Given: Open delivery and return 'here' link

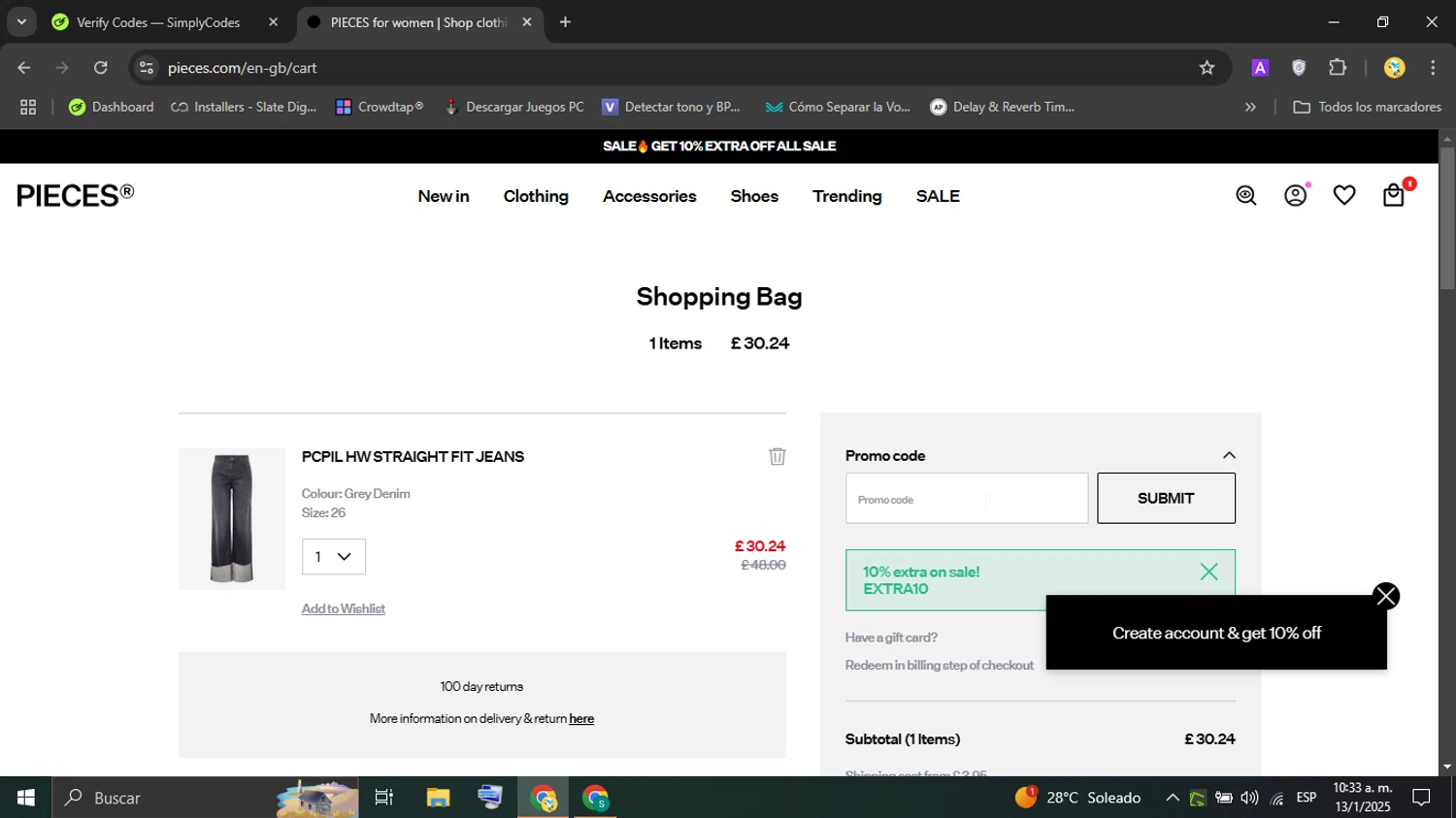Looking at the screenshot, I should [581, 719].
